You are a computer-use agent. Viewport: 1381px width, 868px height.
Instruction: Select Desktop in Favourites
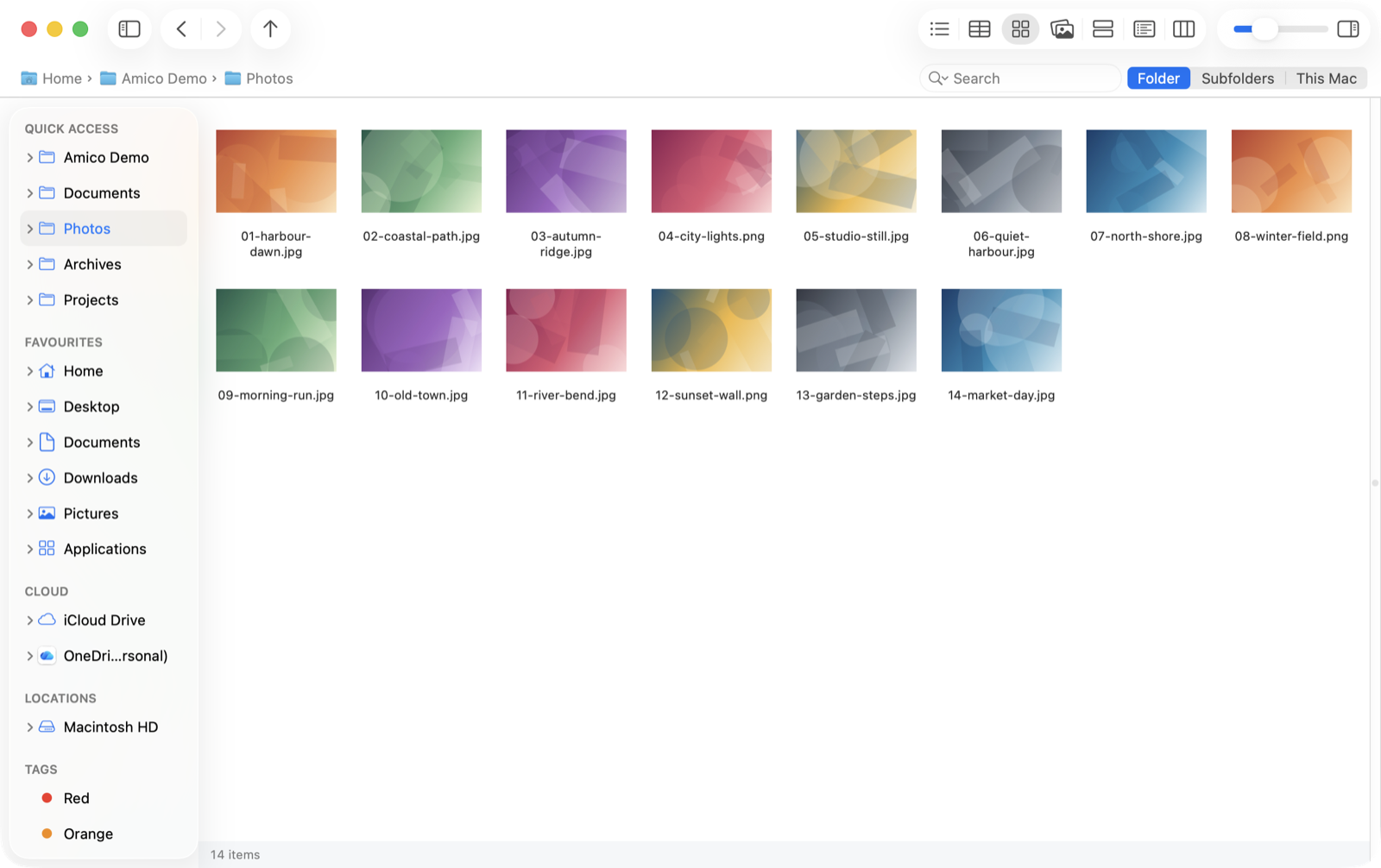[104, 406]
